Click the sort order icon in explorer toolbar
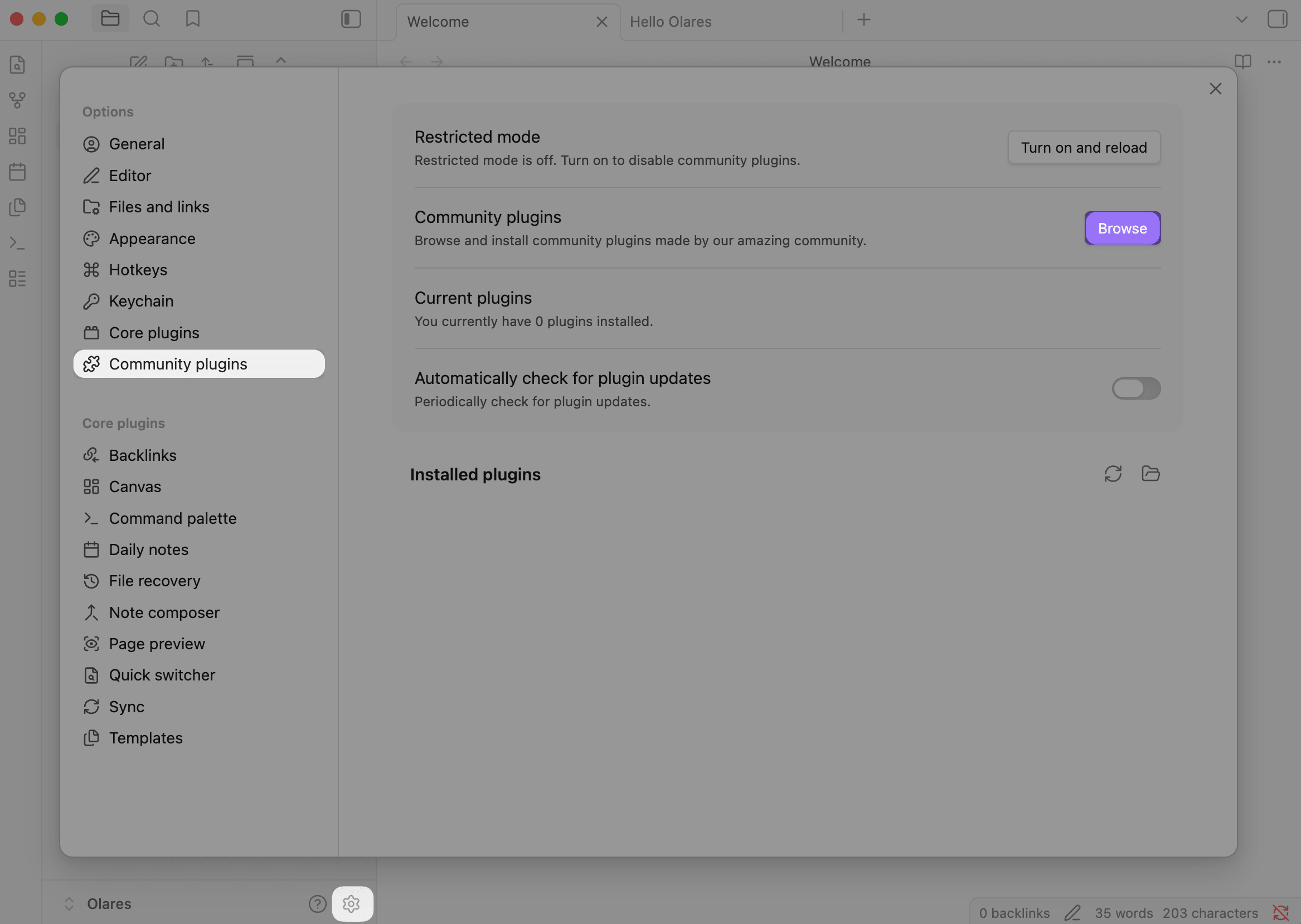1301x924 pixels. point(207,61)
